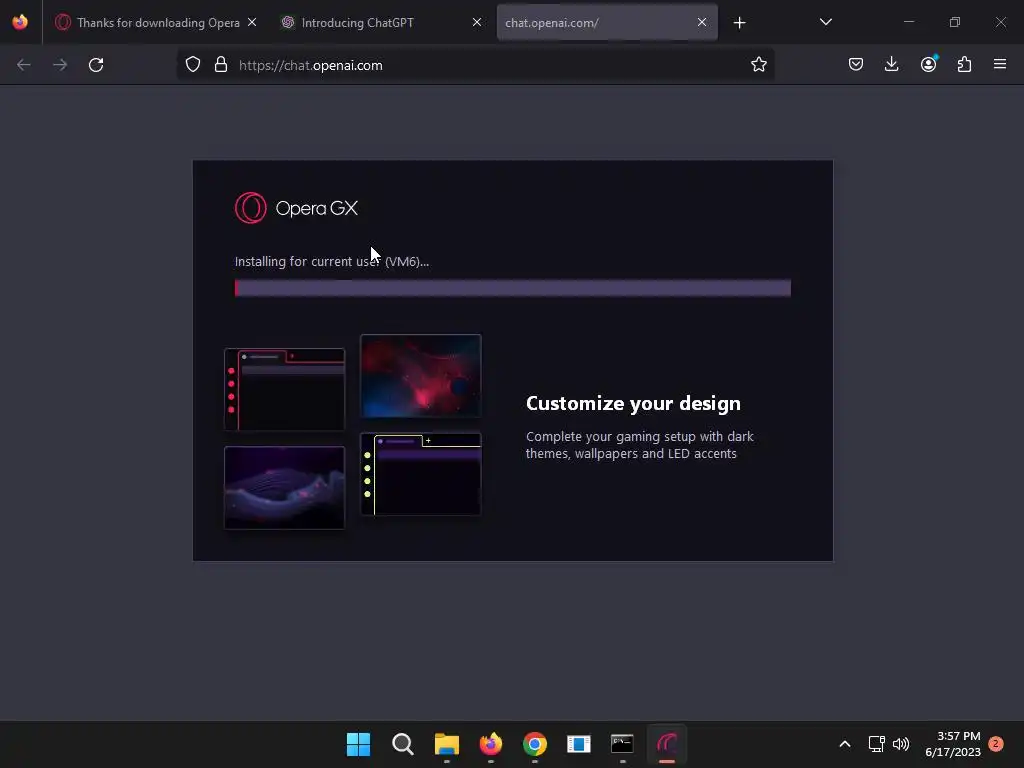This screenshot has width=1024, height=768.
Task: Open the Firefox hamburger application menu
Action: [x=1000, y=65]
